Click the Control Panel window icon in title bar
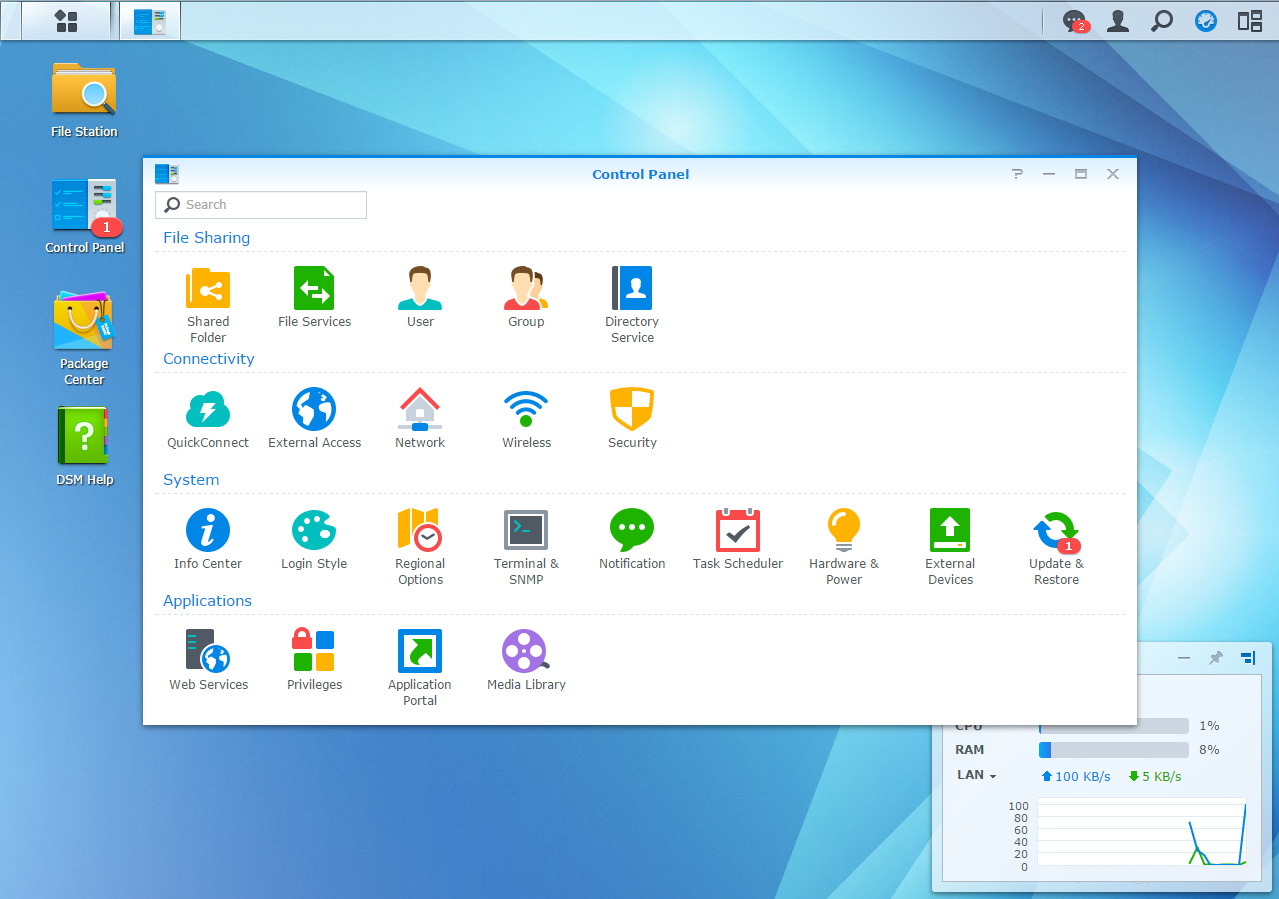1279x899 pixels. [x=167, y=174]
